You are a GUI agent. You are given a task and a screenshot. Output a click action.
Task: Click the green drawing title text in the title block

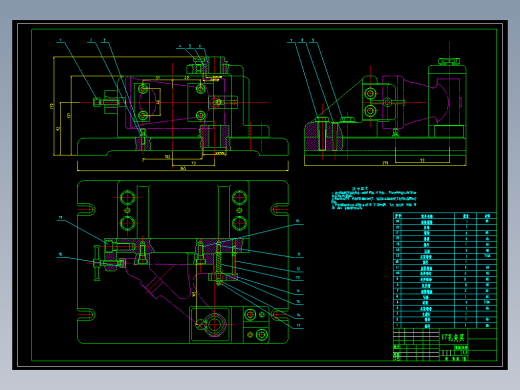pos(453,338)
